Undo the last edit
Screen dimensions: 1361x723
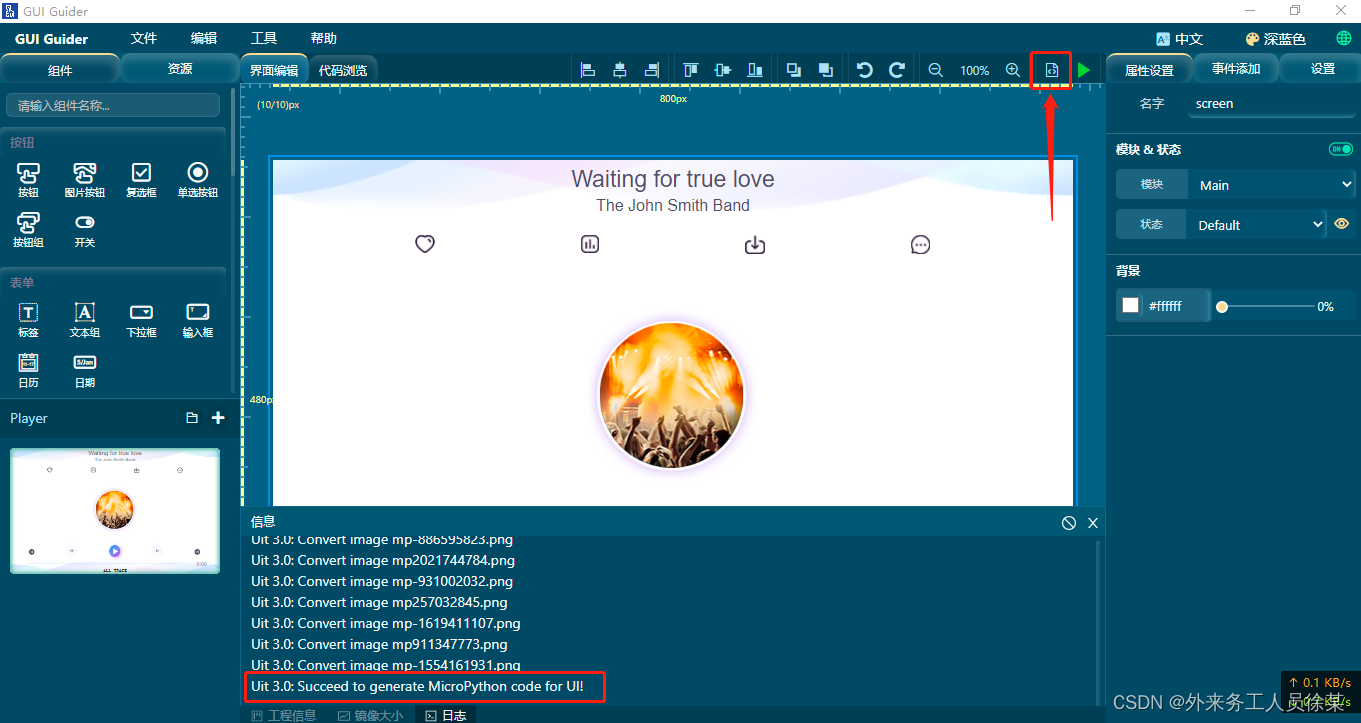[865, 70]
